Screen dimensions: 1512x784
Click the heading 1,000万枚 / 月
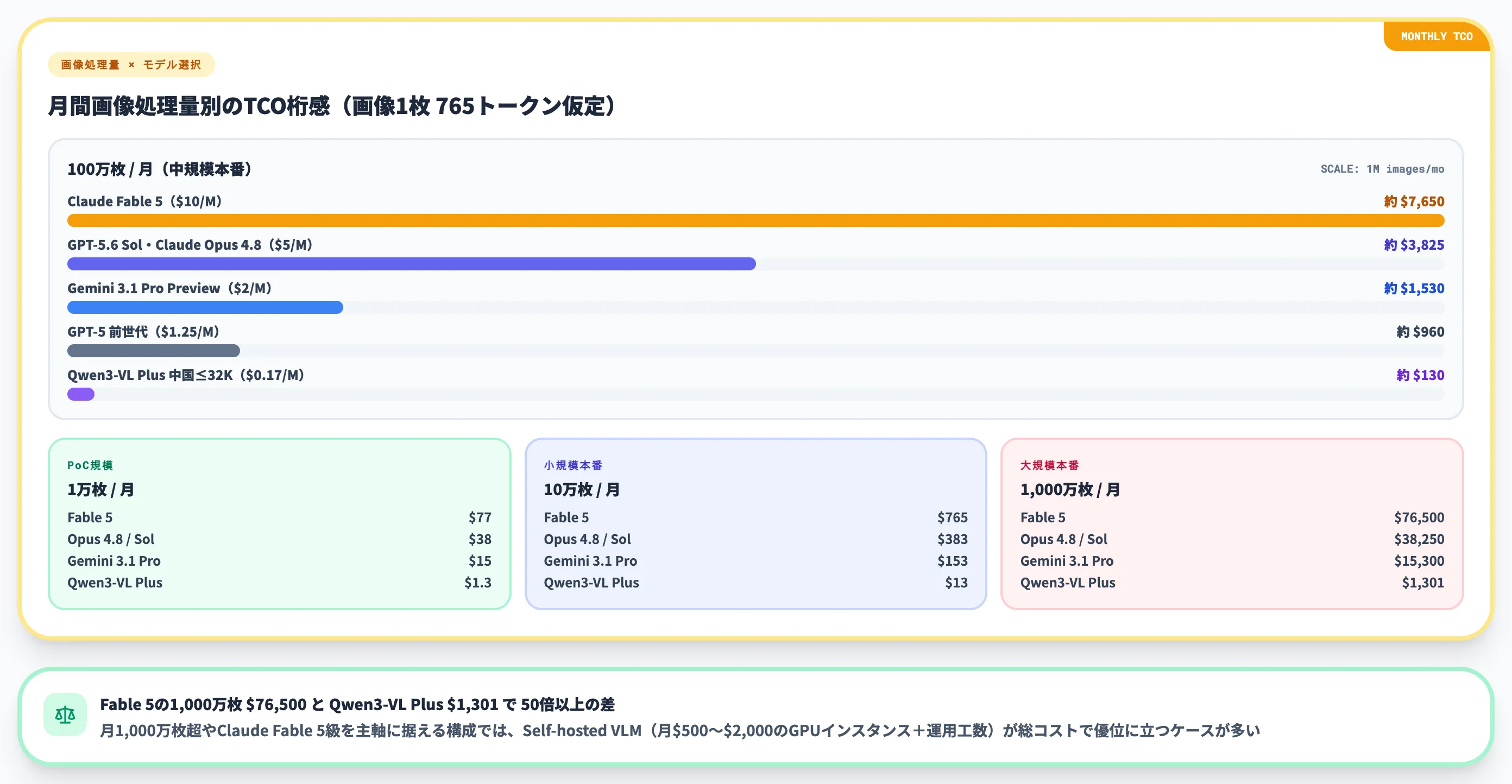click(1070, 489)
